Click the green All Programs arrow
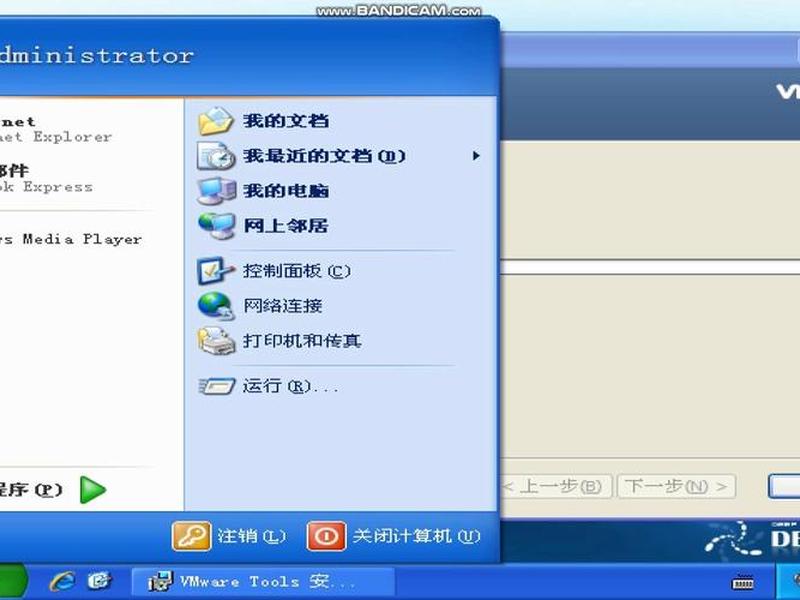This screenshot has width=800, height=600. (x=93, y=490)
